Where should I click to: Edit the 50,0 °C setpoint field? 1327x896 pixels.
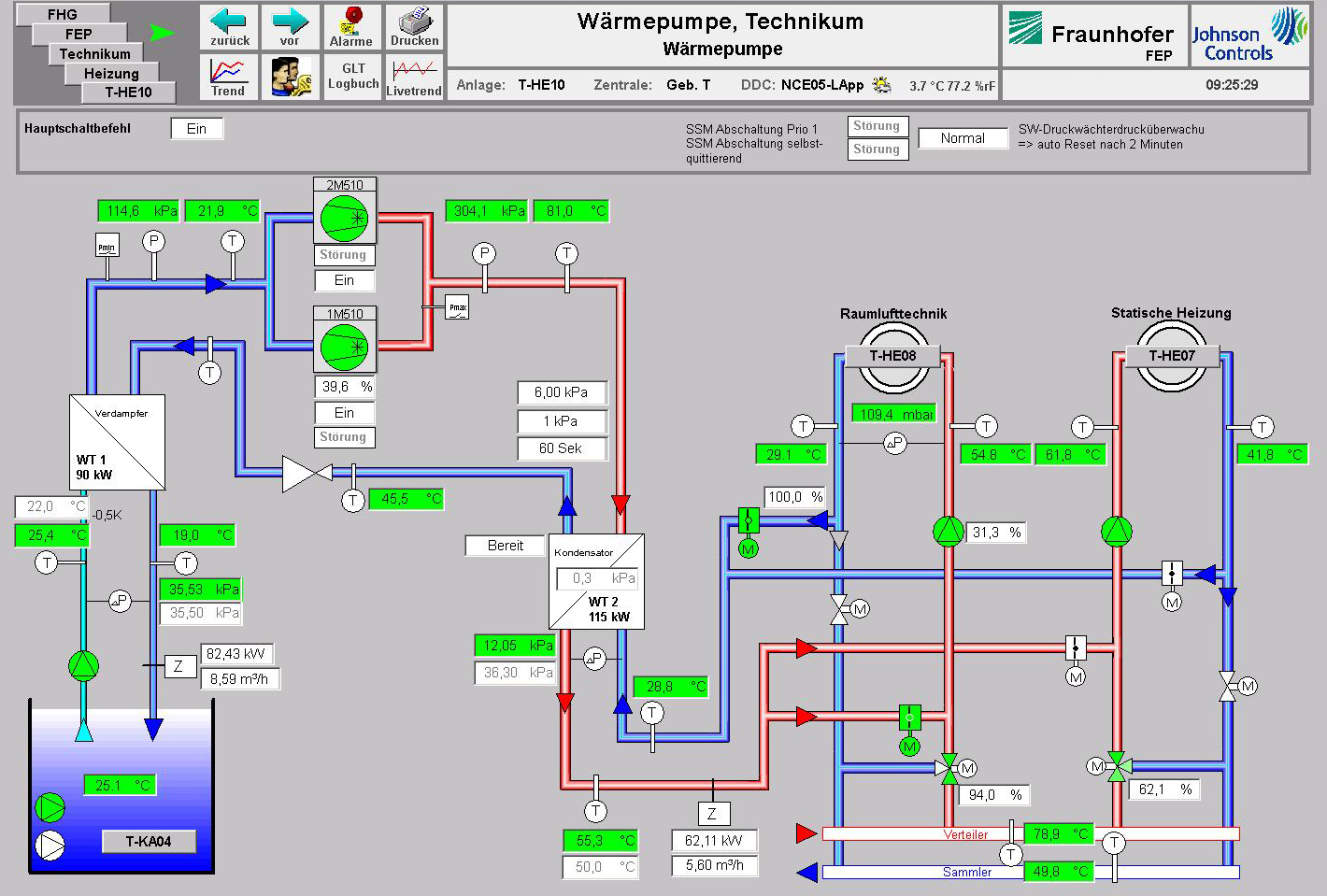(601, 867)
